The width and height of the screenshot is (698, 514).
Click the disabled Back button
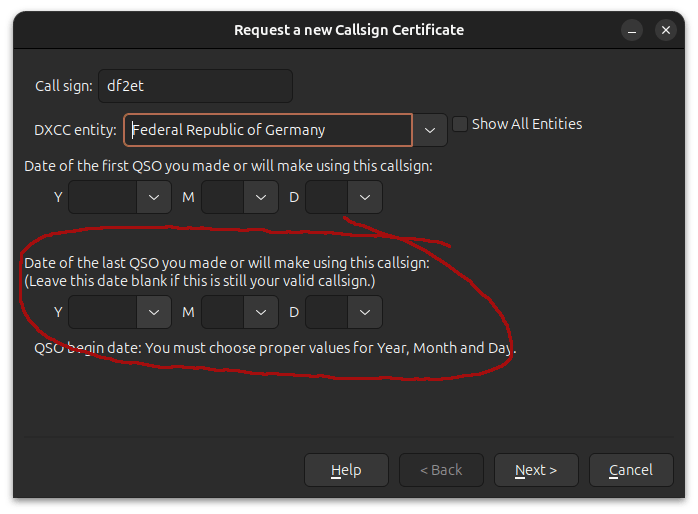coord(441,470)
